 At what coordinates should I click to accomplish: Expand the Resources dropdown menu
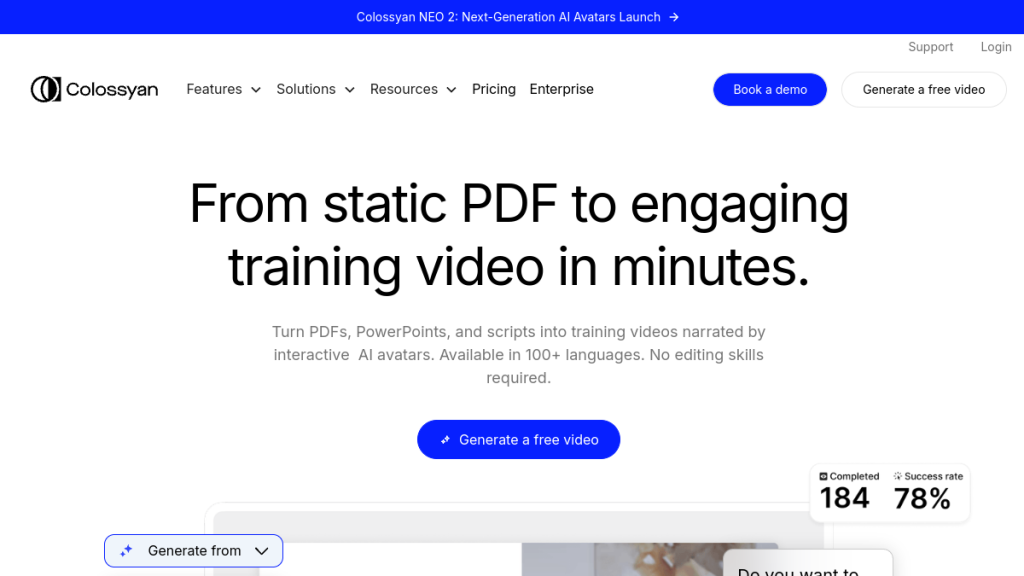tap(413, 89)
